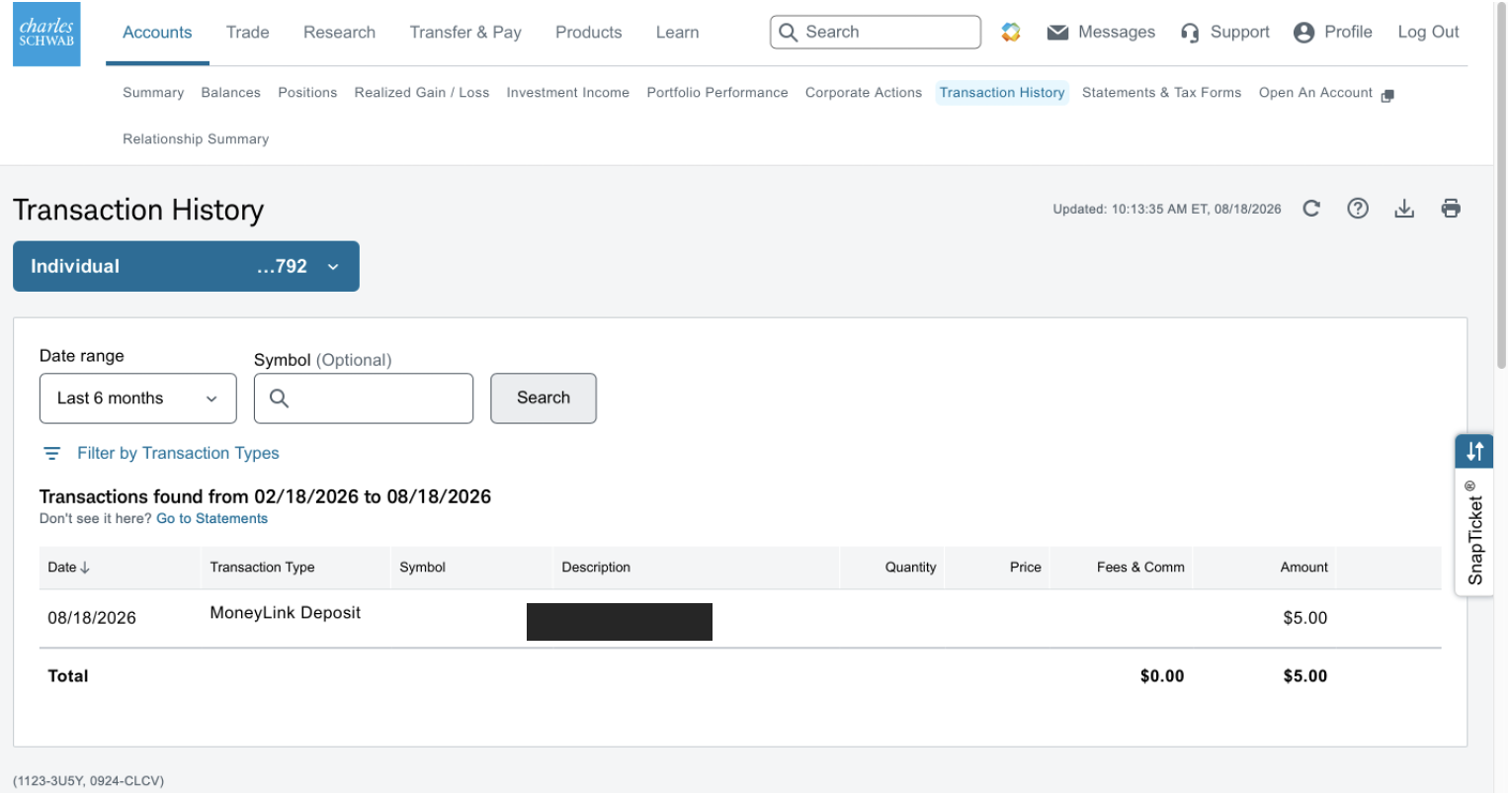The width and height of the screenshot is (1512, 793).
Task: Click the Charles Schwab logo
Action: point(46,34)
